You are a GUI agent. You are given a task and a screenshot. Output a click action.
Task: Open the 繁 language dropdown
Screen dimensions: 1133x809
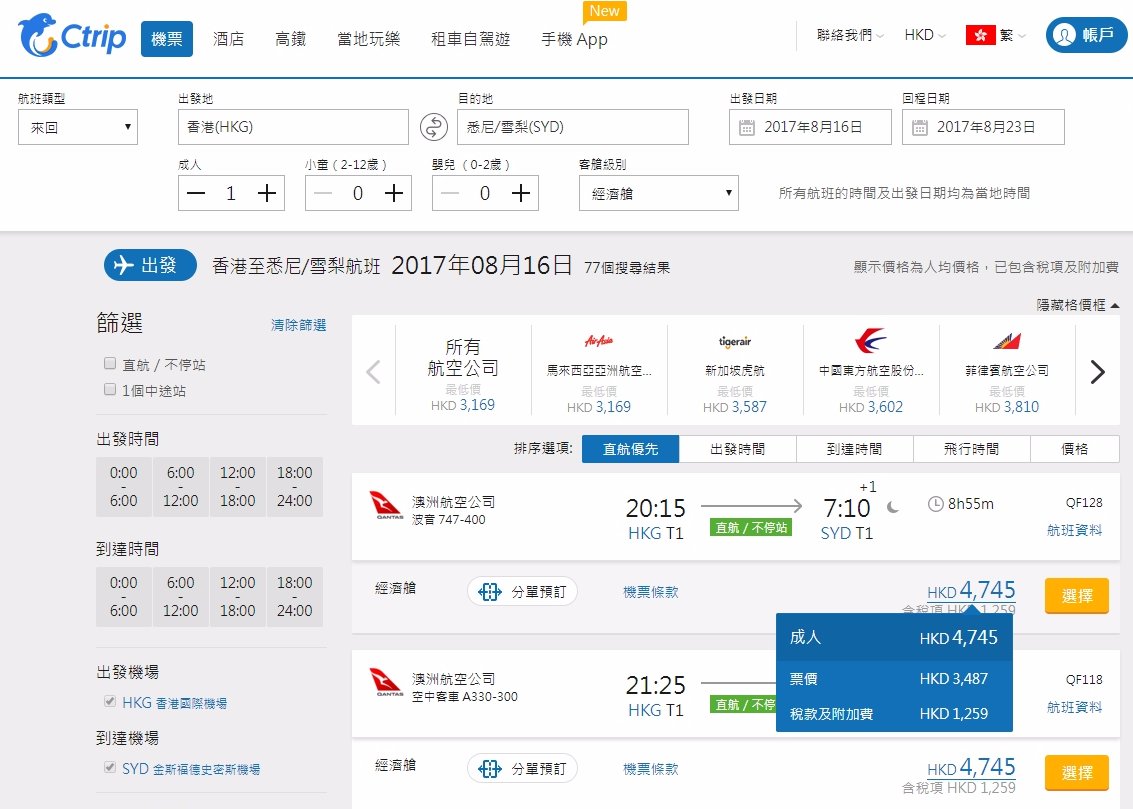[1012, 35]
